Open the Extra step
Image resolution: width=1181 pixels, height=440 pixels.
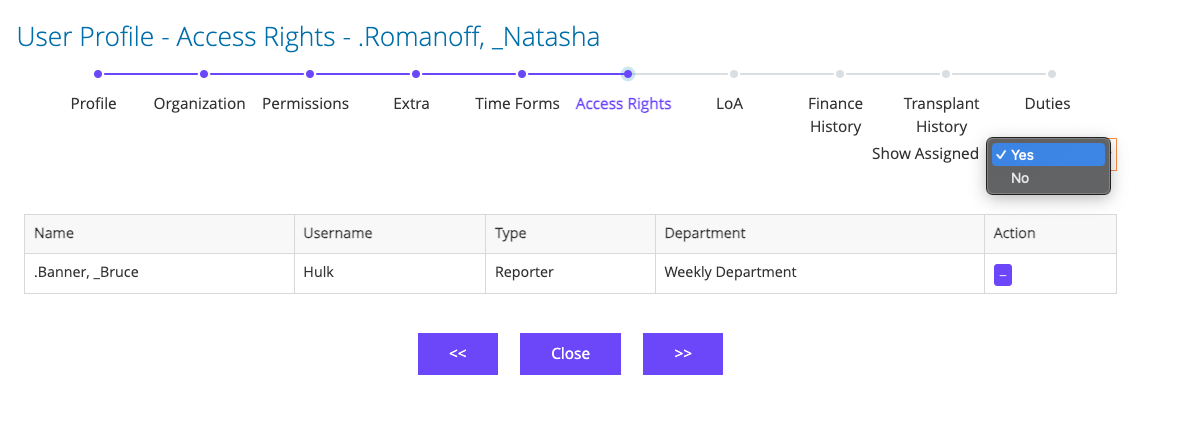411,104
